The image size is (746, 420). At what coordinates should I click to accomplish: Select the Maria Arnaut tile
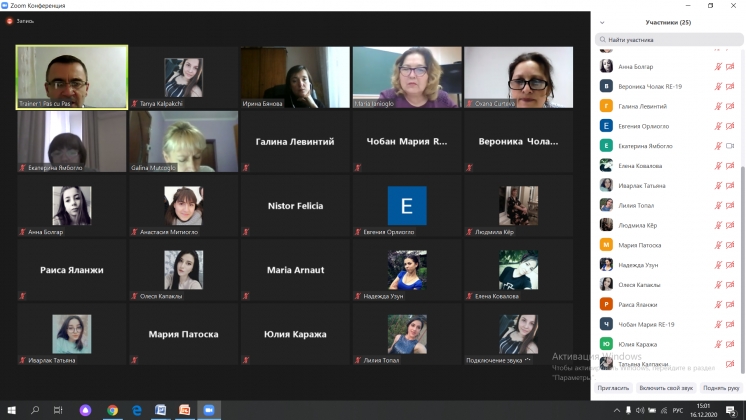295,270
